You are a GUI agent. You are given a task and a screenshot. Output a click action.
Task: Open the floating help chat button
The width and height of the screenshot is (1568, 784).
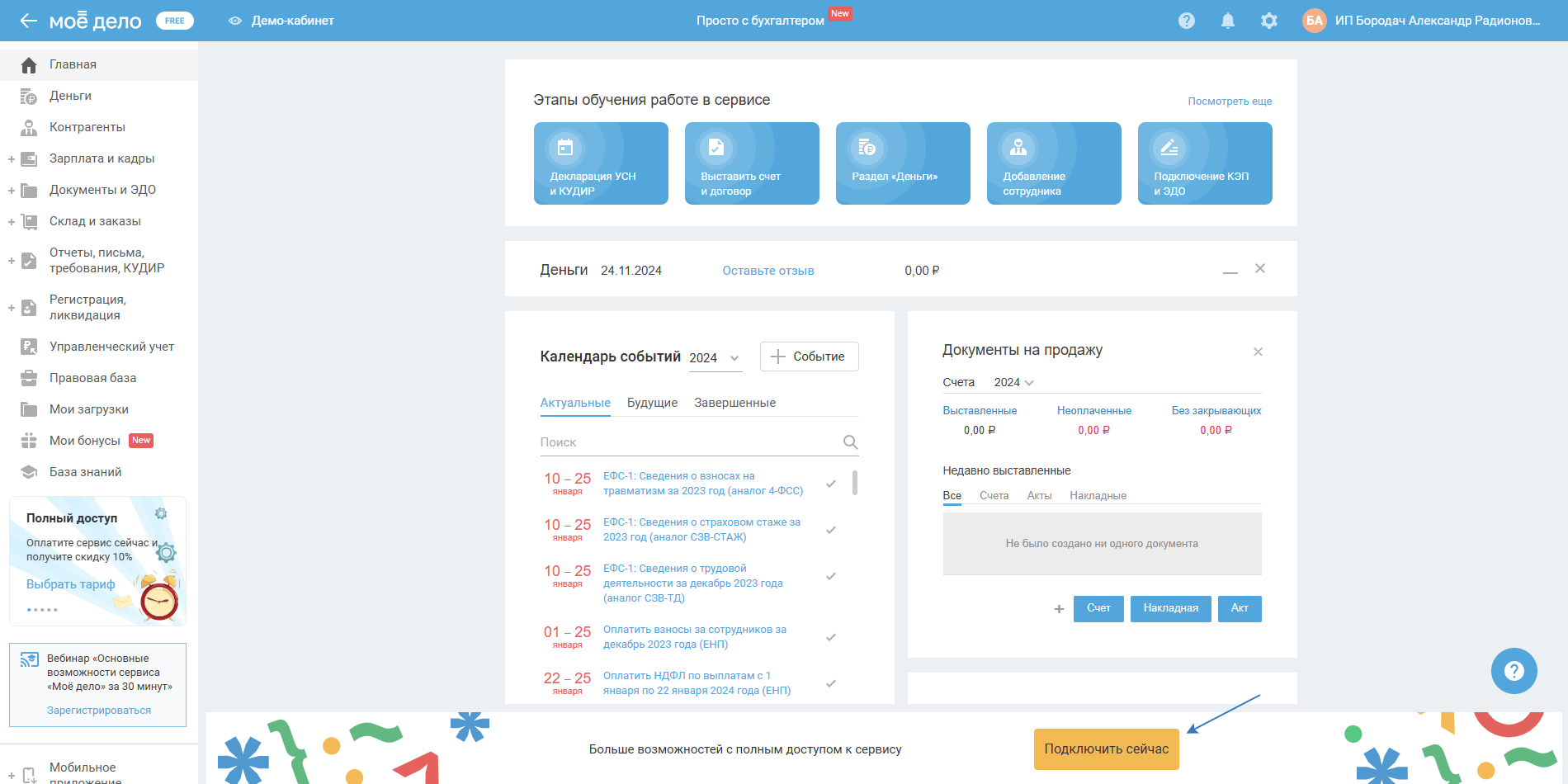[1514, 671]
